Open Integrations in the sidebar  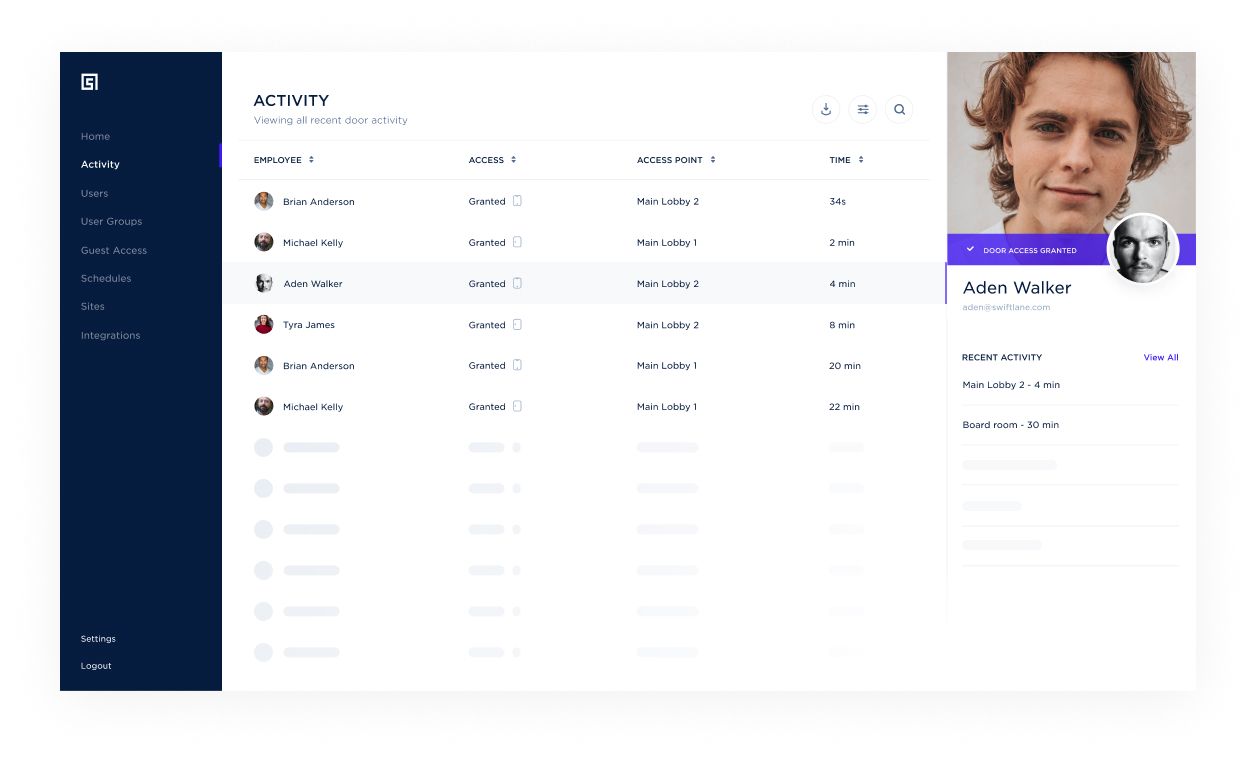click(111, 336)
